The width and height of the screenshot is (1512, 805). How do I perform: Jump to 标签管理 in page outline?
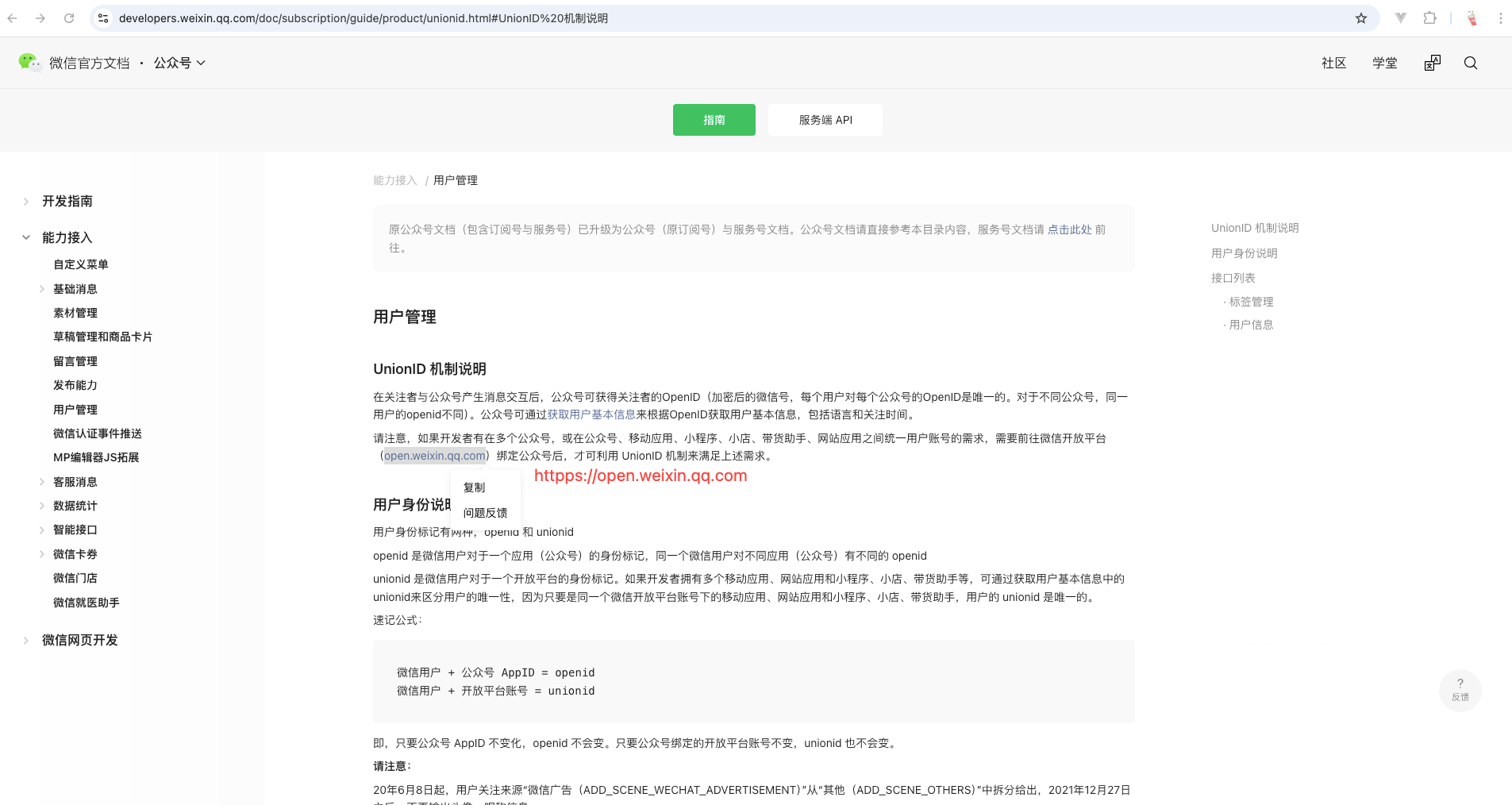tap(1251, 302)
